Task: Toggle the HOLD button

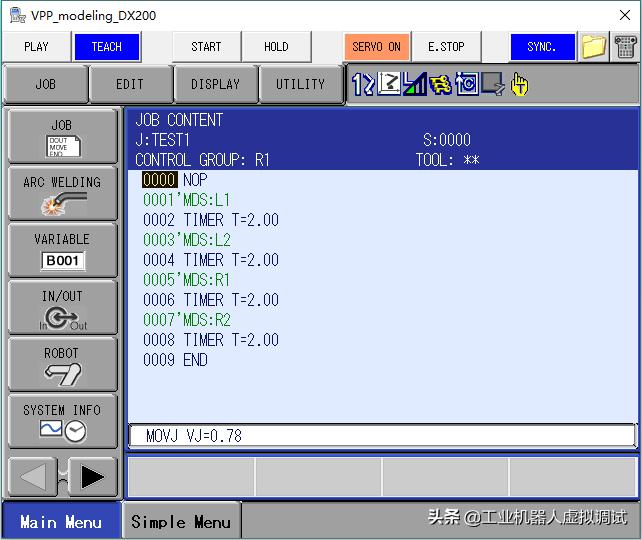Action: coord(276,47)
